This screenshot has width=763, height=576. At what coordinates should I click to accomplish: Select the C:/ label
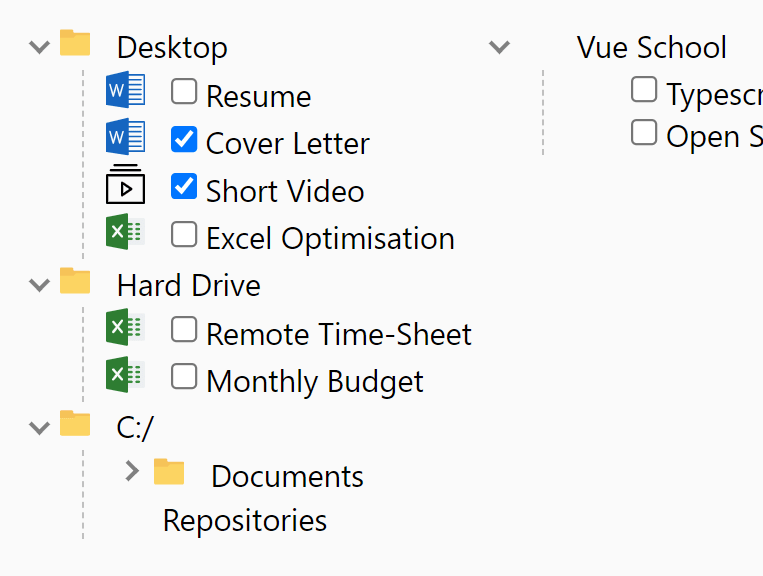tap(135, 428)
